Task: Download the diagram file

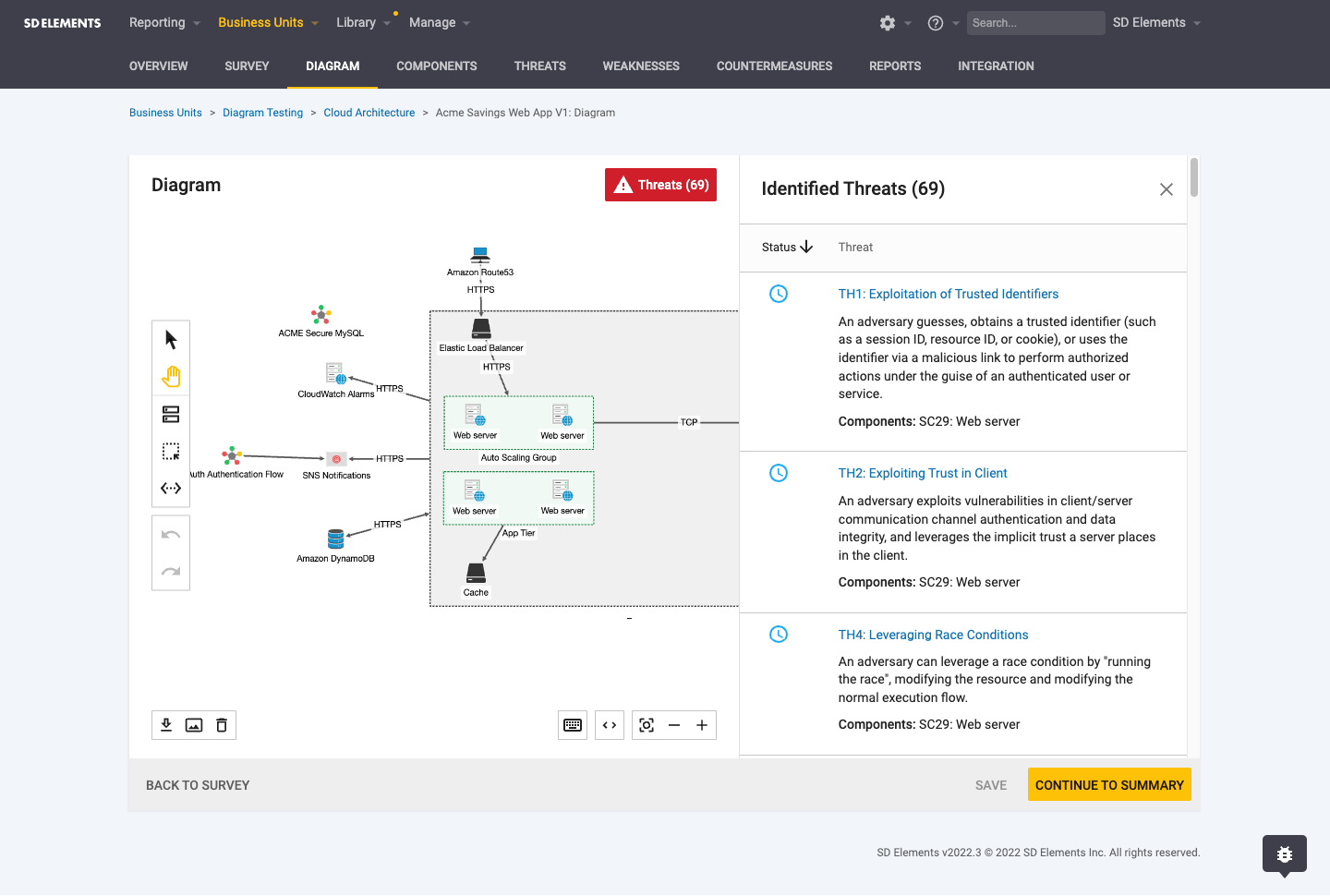Action: (x=166, y=725)
